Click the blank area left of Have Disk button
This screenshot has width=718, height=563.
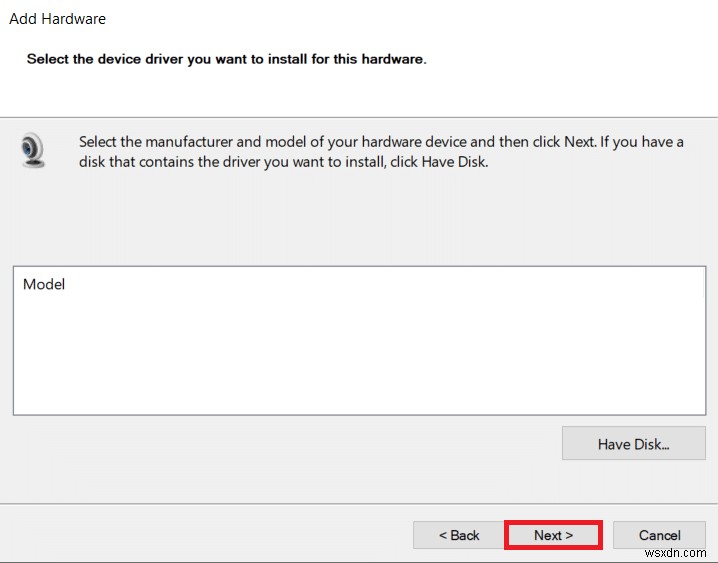click(x=280, y=444)
